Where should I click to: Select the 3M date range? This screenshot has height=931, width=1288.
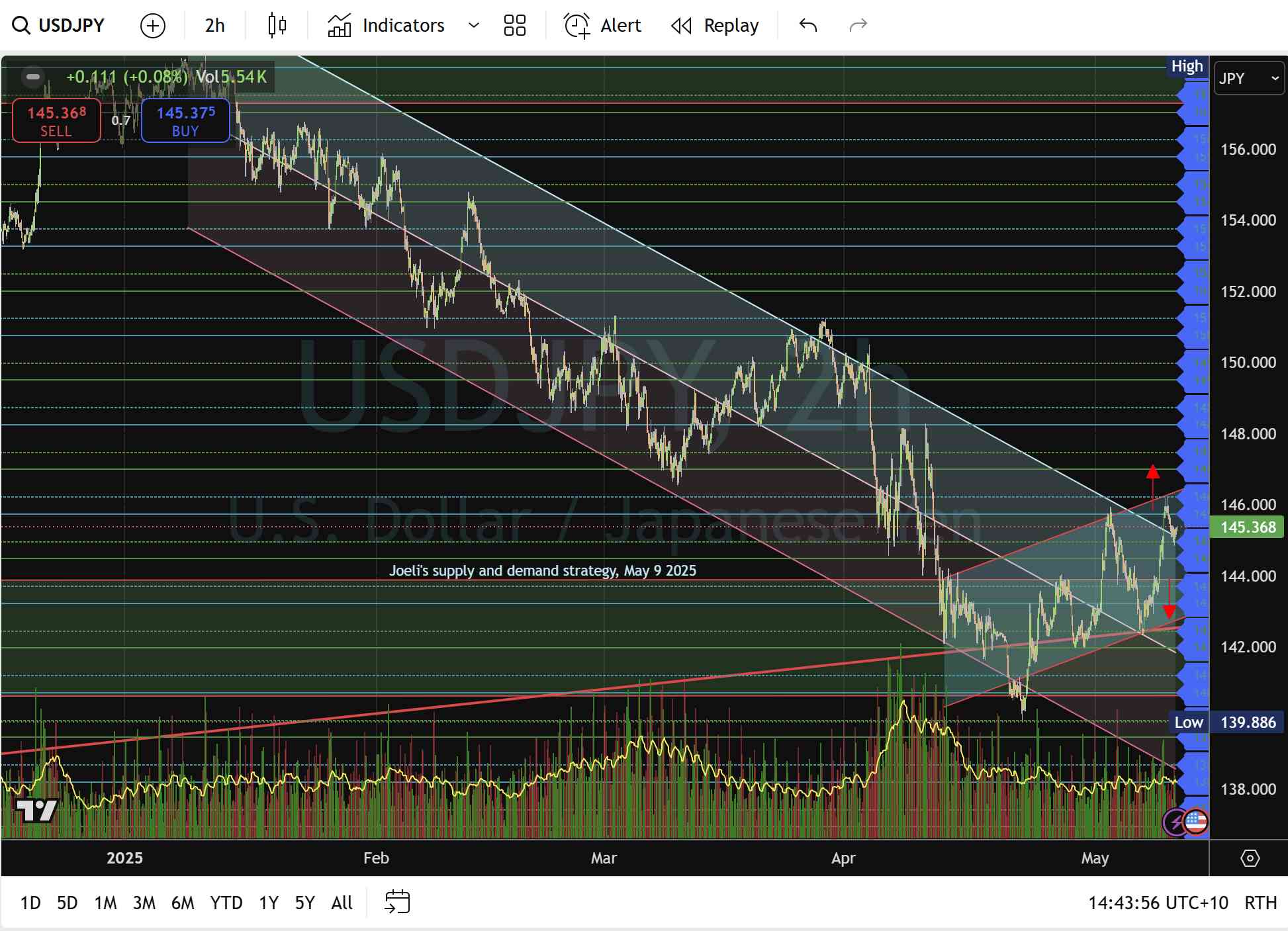[x=144, y=903]
